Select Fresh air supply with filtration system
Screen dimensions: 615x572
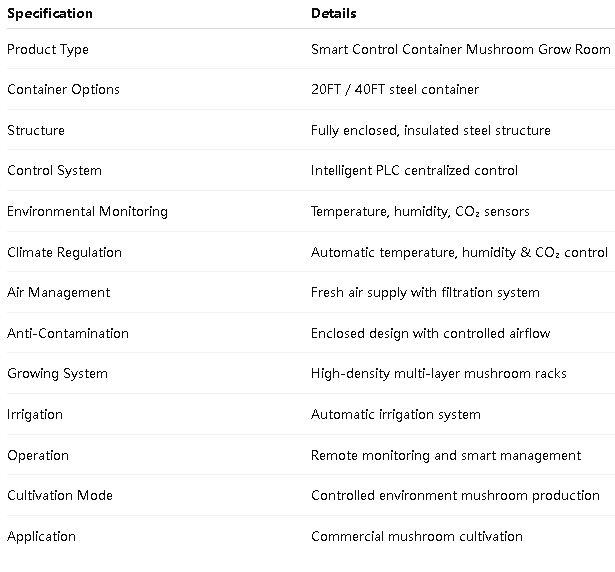tap(425, 293)
